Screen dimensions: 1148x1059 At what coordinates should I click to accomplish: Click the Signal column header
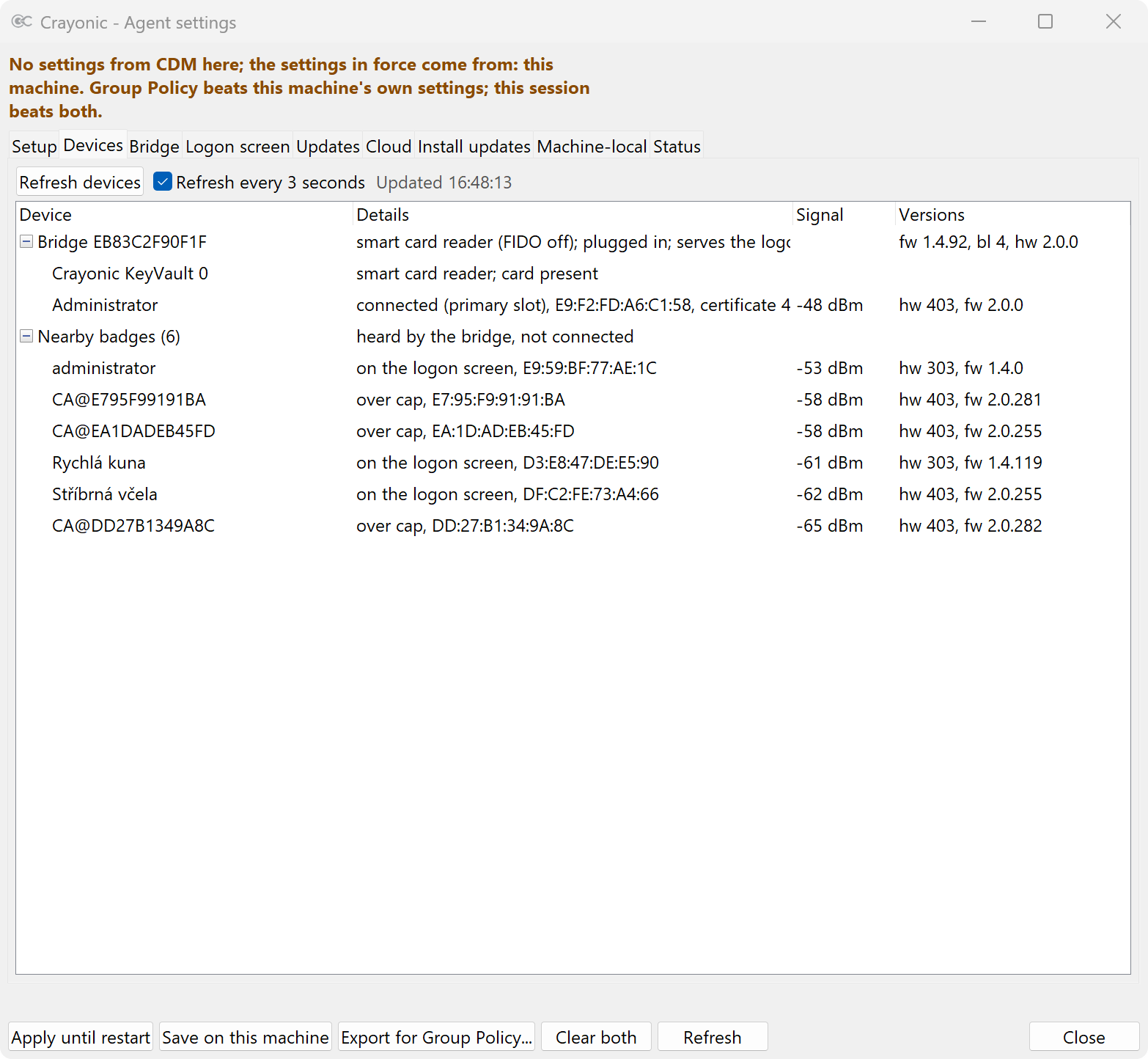coord(845,215)
